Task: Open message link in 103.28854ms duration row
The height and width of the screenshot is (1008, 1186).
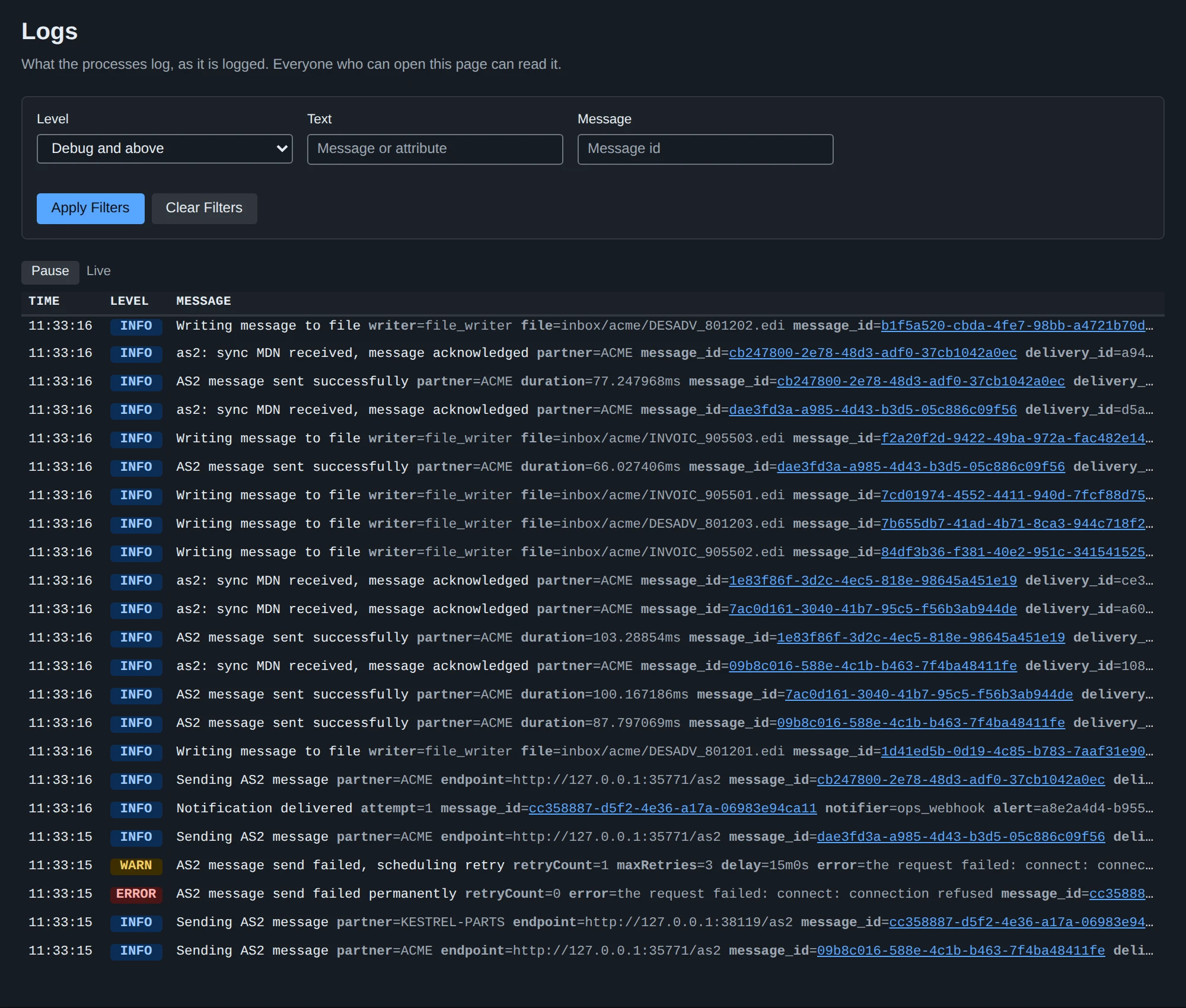Action: [920, 638]
